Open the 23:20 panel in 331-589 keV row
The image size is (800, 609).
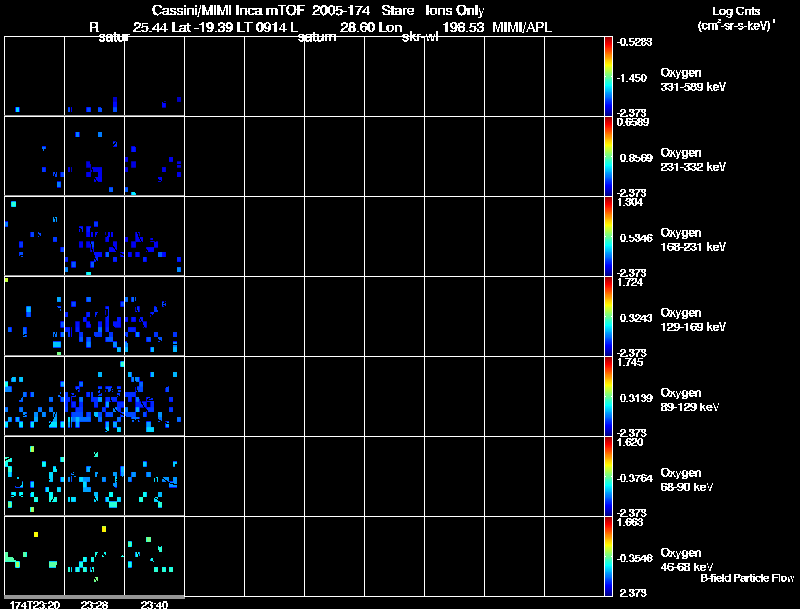pos(35,77)
